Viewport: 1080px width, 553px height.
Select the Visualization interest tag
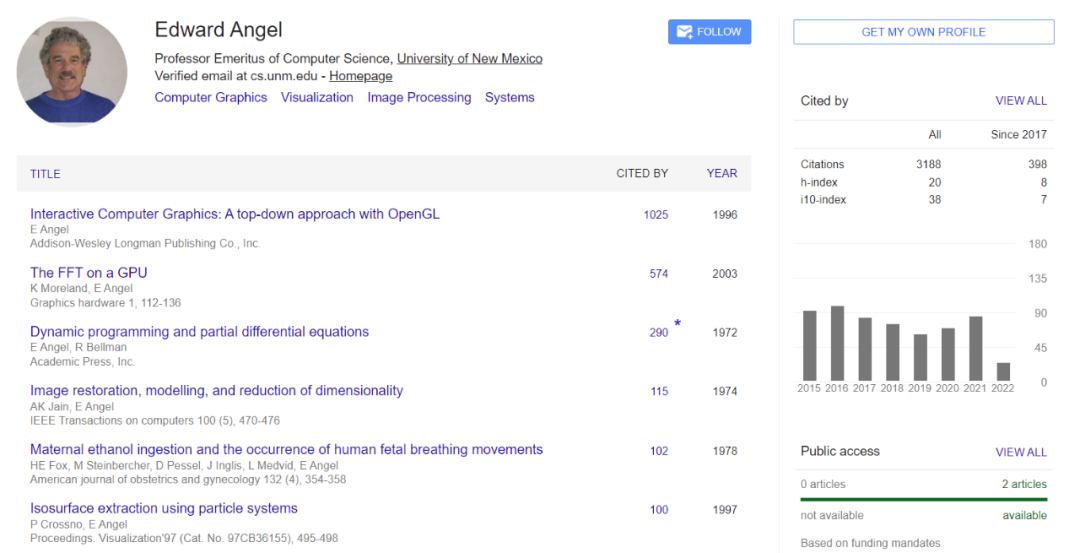click(317, 97)
